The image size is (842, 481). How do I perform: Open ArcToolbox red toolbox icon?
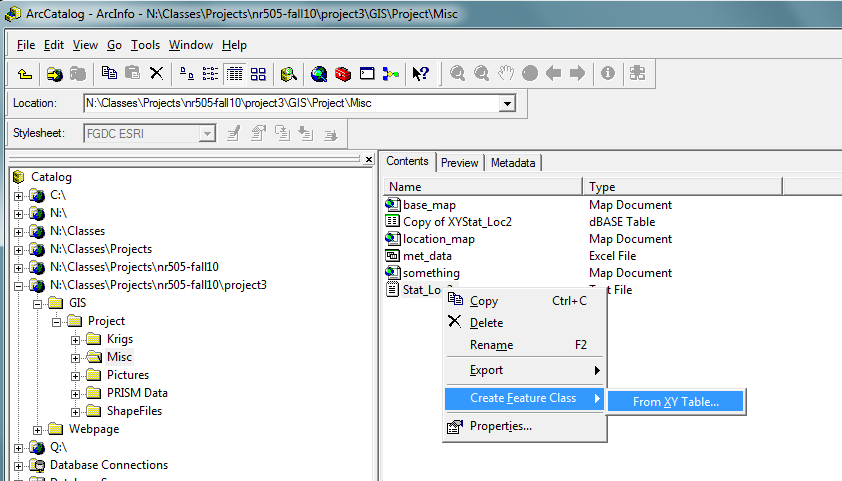pos(343,74)
